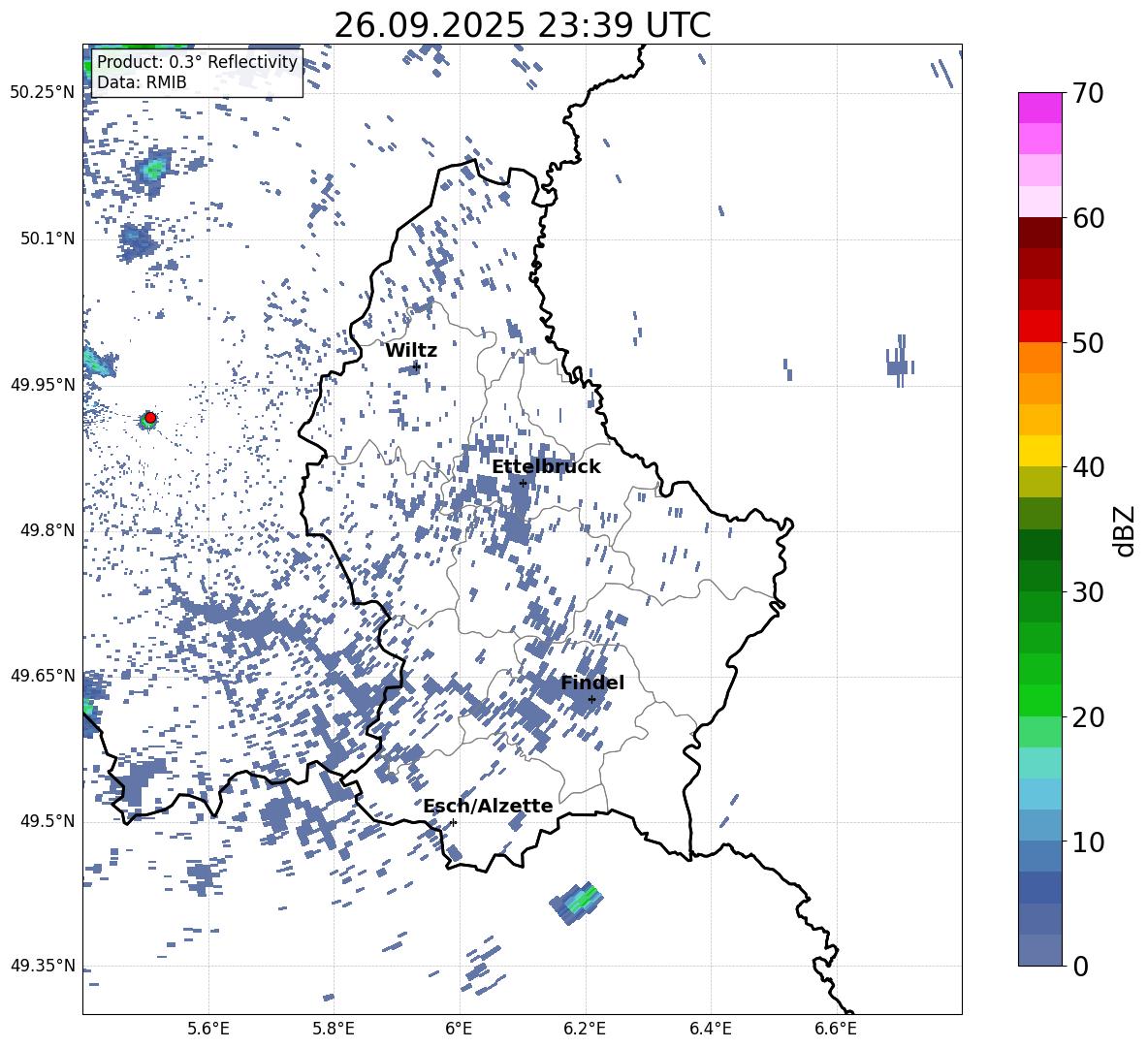Click the 50.1°N latitude tick label
The image size is (1148, 1048).
point(48,238)
